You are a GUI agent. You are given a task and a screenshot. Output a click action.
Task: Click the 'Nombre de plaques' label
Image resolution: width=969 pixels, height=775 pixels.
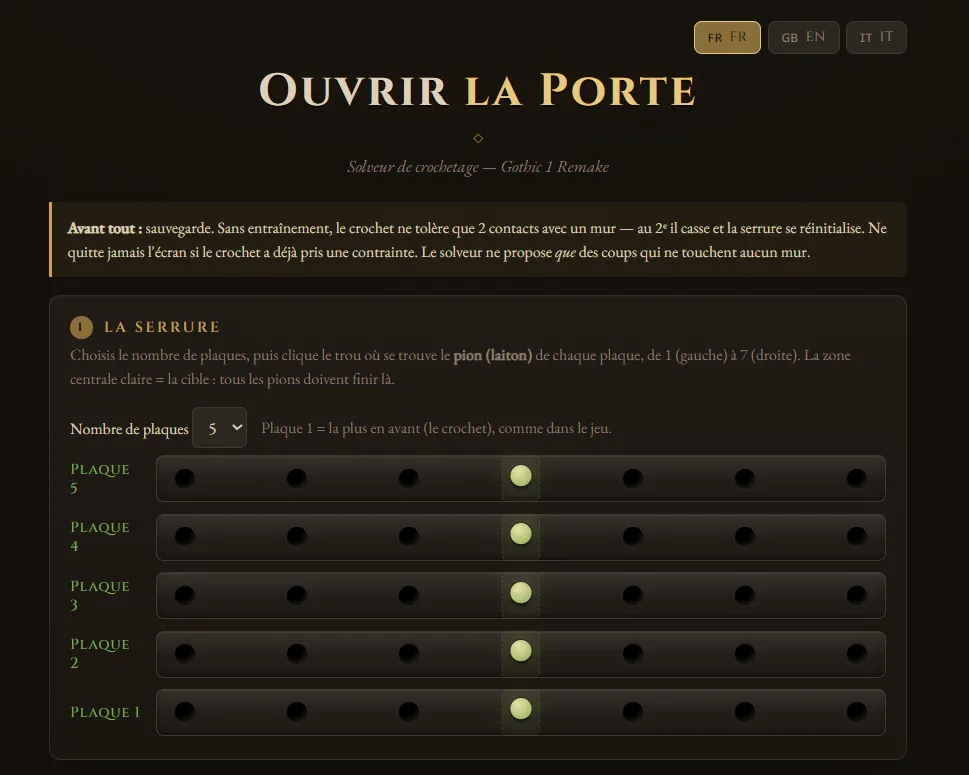pyautogui.click(x=129, y=429)
